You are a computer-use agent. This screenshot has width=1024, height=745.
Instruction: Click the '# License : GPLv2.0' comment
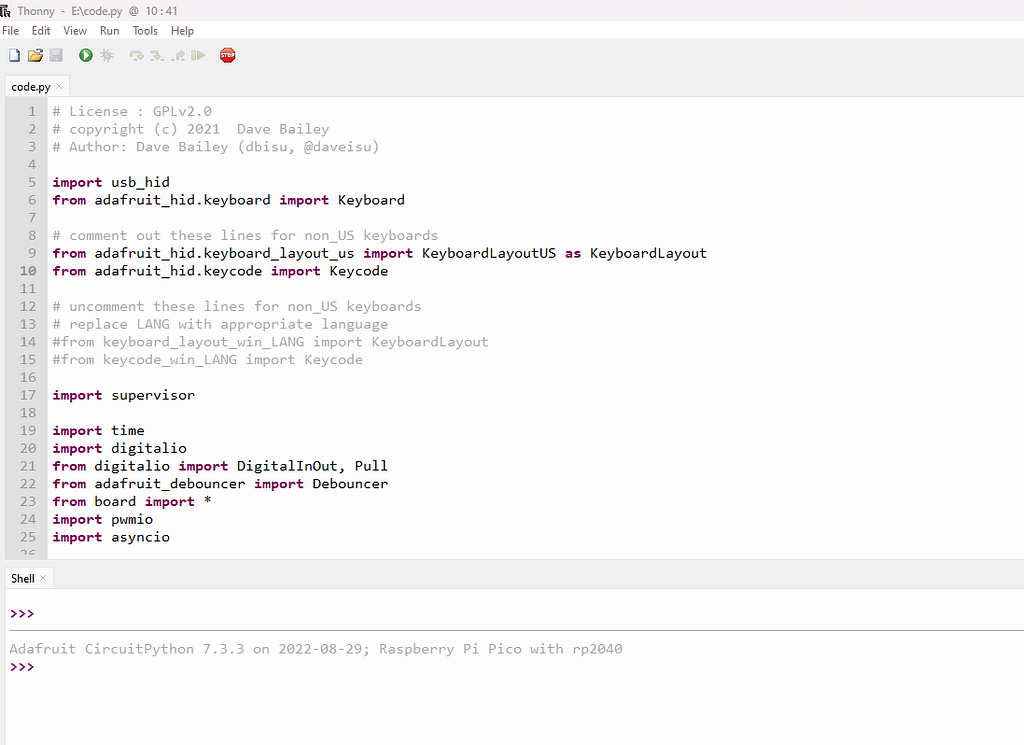point(132,112)
